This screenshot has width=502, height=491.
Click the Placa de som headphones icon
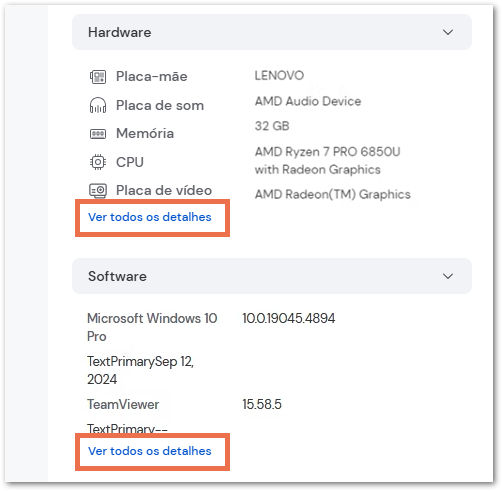(x=98, y=105)
